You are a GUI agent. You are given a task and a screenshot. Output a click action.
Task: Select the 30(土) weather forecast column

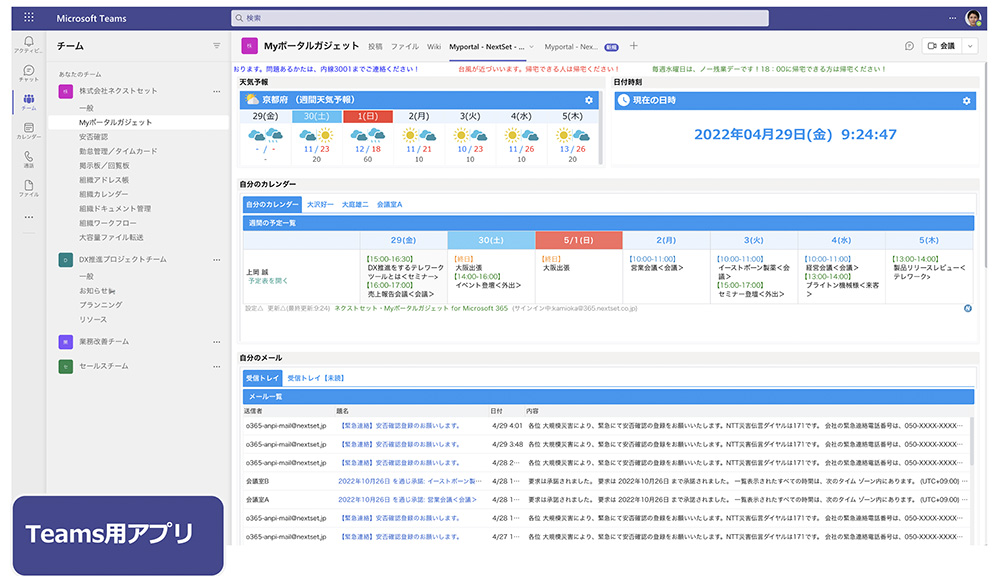(x=317, y=137)
